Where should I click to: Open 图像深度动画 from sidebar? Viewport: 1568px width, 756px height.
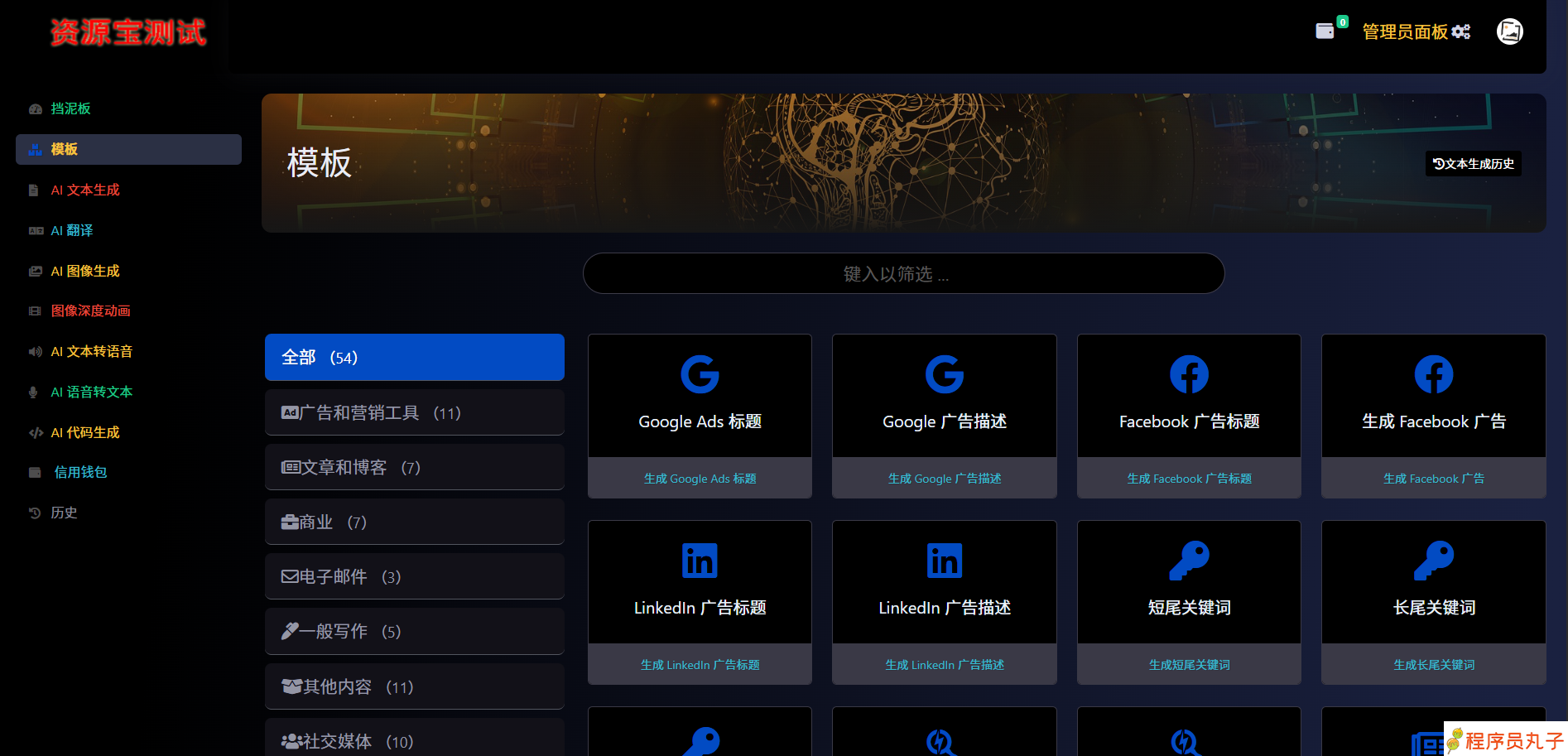point(91,311)
